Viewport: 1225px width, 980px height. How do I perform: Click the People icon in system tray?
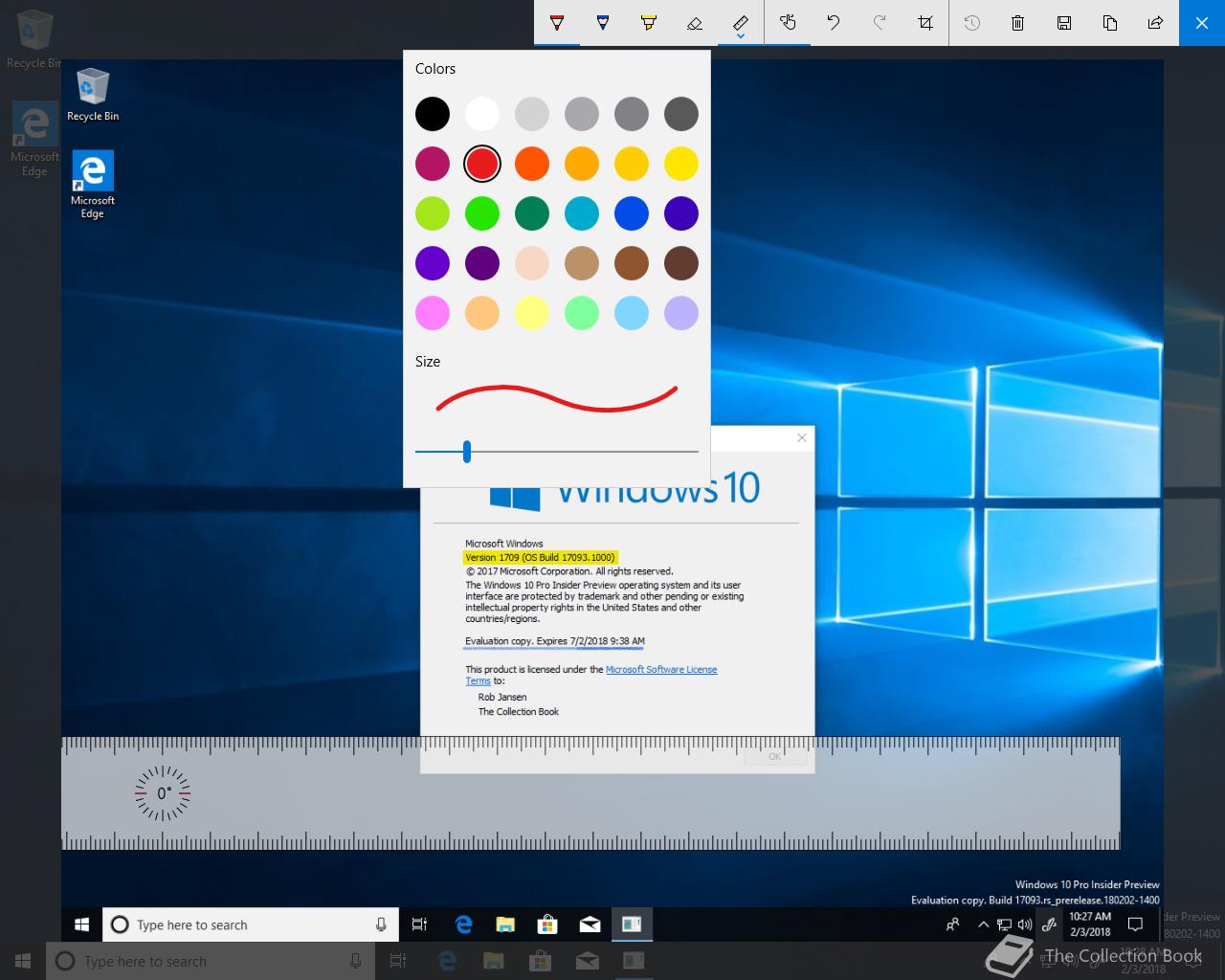pyautogui.click(x=952, y=924)
